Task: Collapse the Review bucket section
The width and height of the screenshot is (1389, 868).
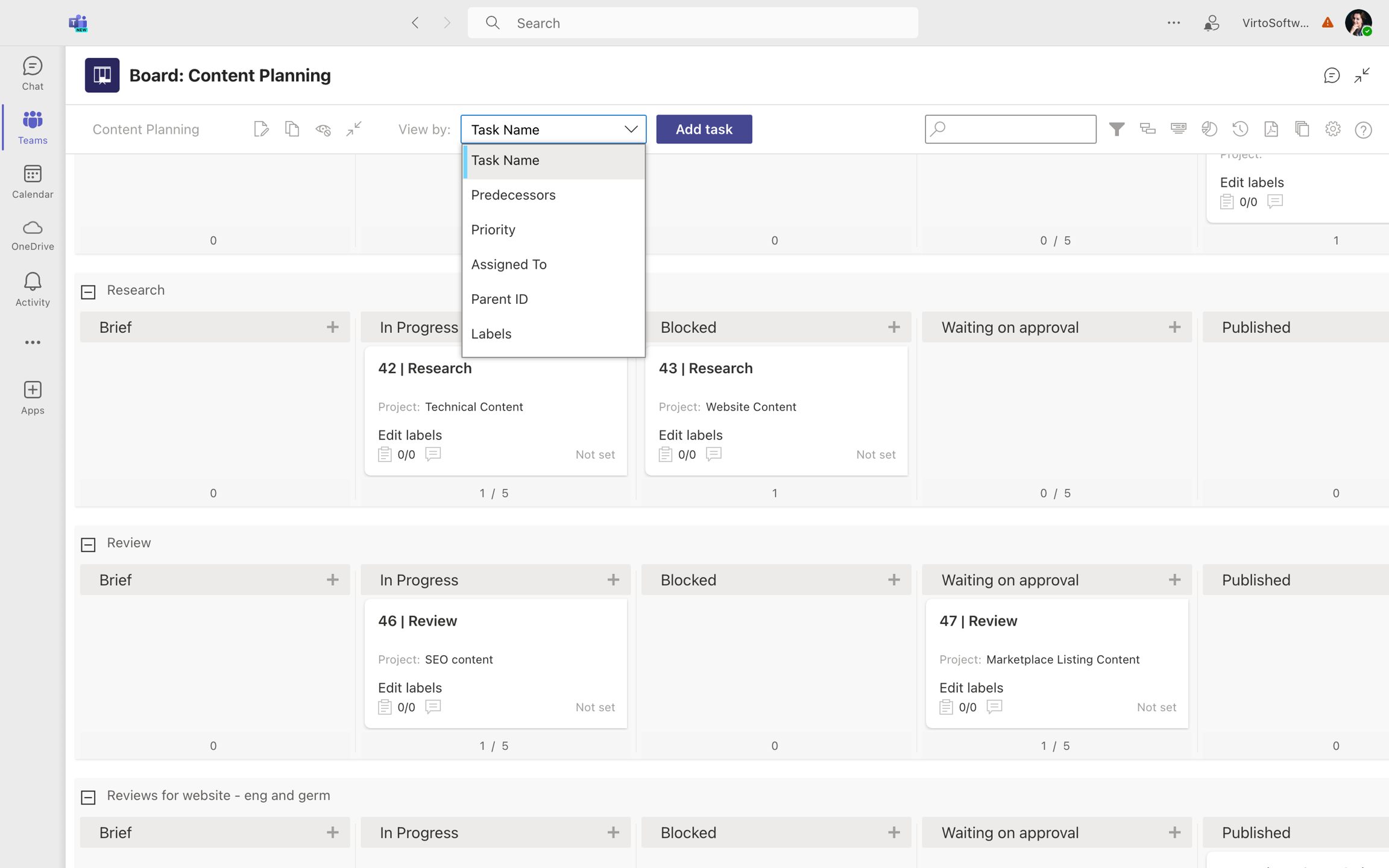Action: [x=89, y=543]
